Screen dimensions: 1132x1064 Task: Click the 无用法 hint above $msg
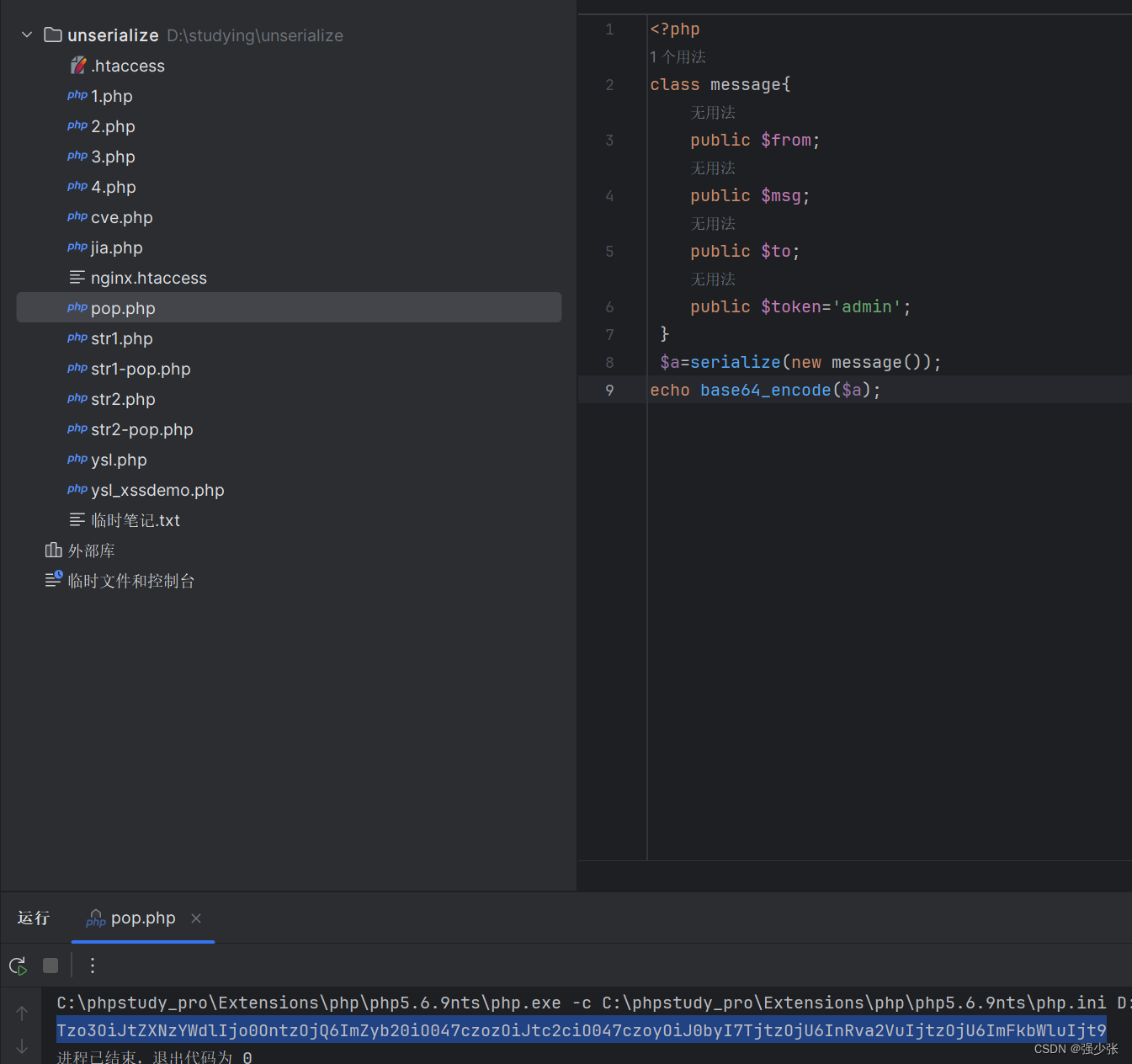[x=713, y=168]
